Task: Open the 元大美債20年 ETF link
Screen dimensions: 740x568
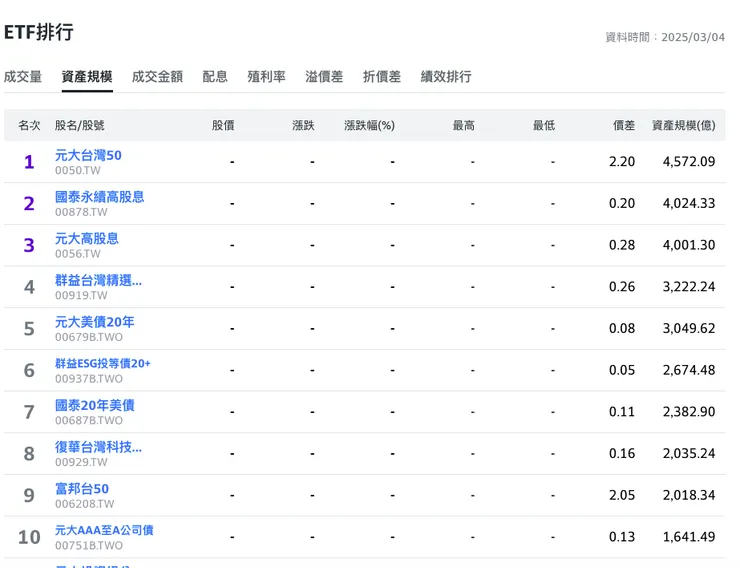Action: (94, 322)
